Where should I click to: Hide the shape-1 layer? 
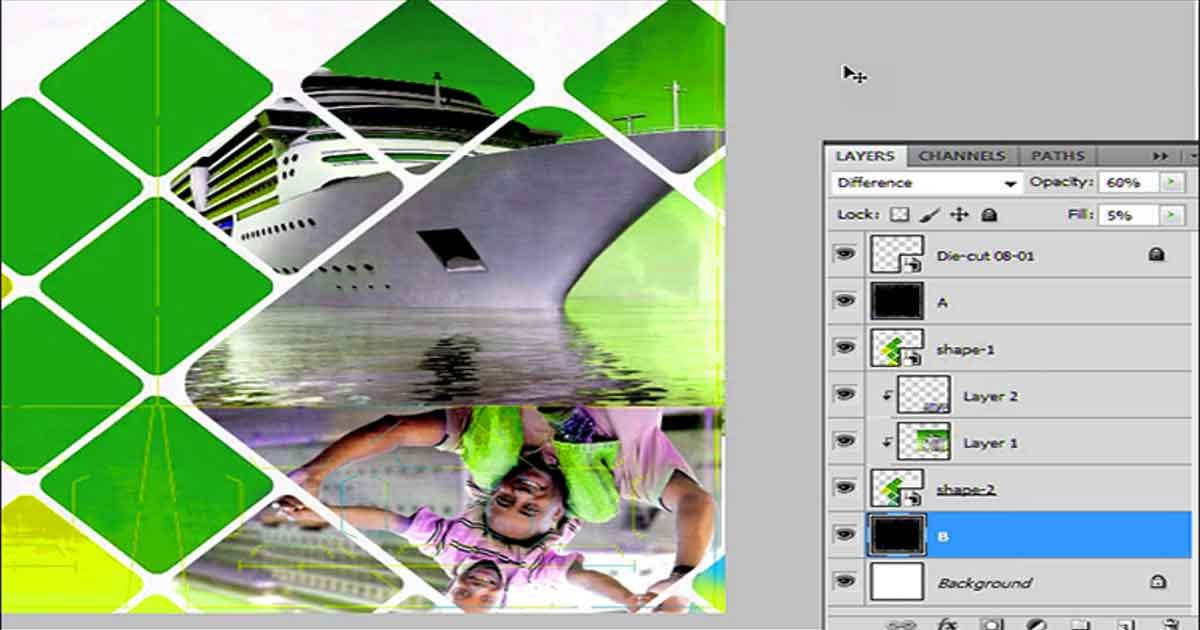tap(845, 348)
